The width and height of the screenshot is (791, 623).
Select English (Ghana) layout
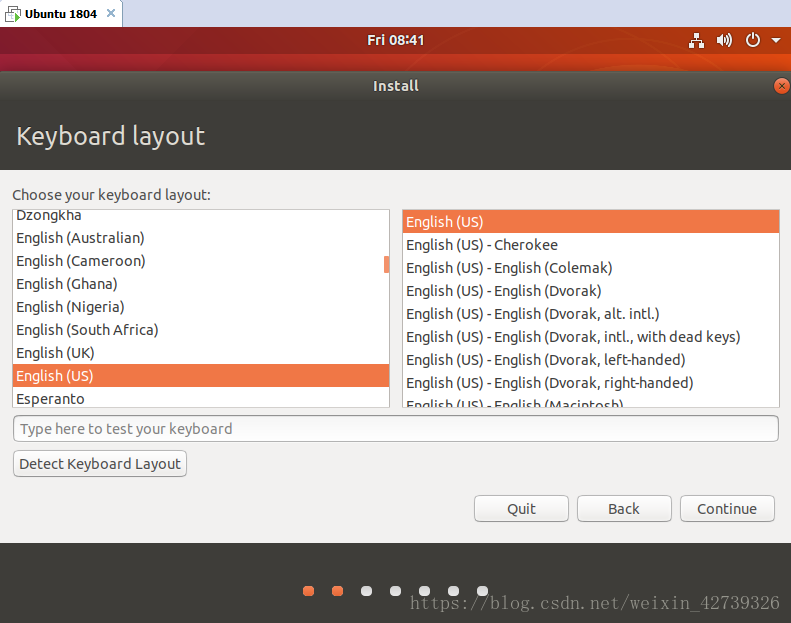tap(201, 284)
